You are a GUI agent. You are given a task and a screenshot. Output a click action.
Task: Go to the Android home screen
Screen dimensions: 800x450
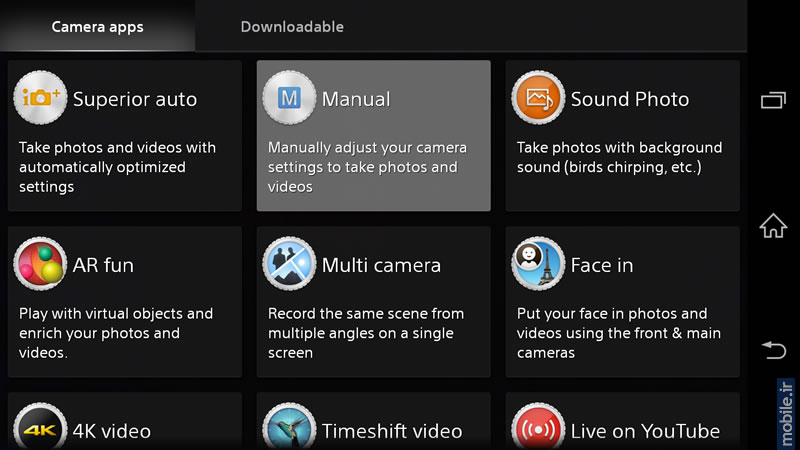773,226
